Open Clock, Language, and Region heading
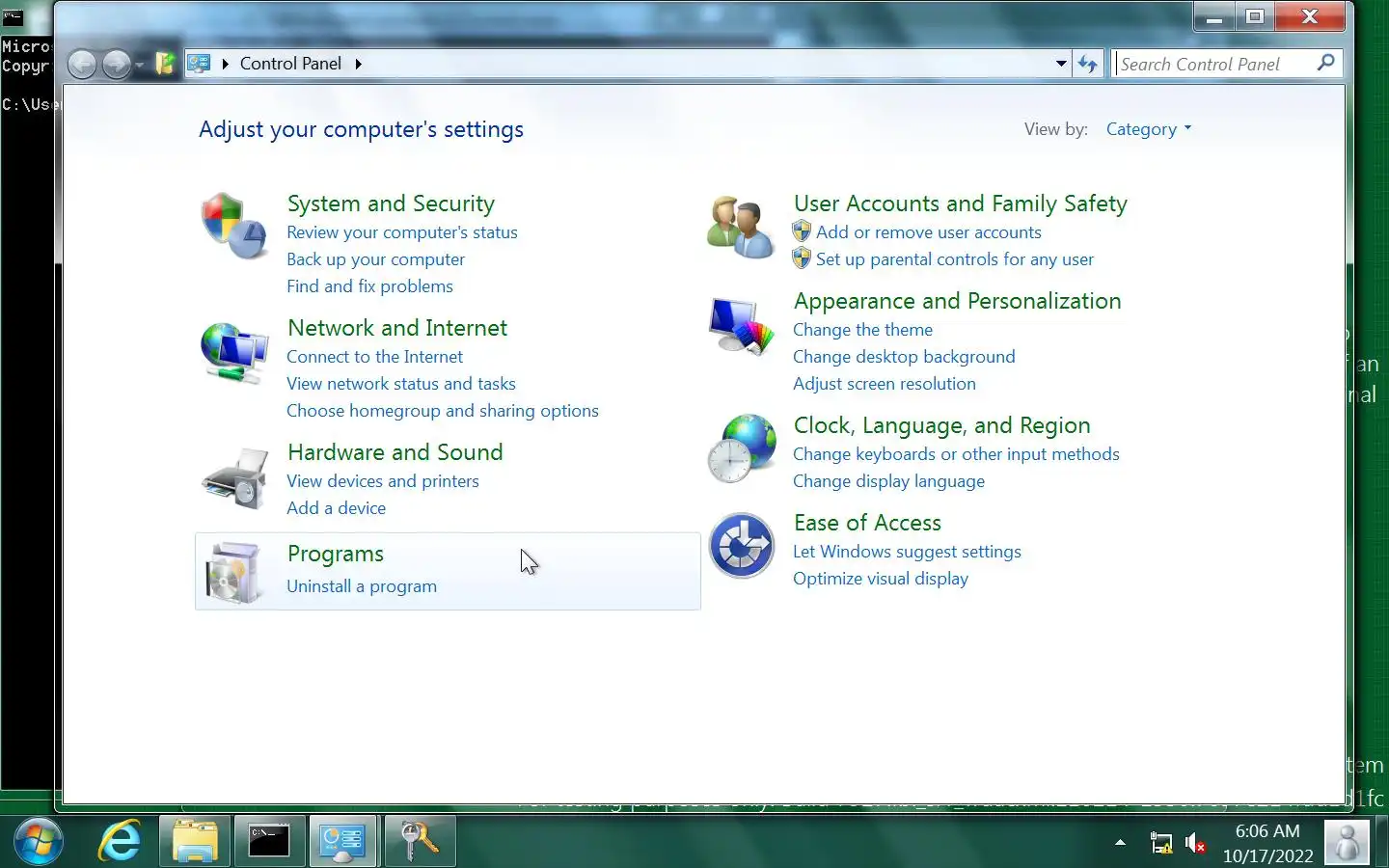 click(x=942, y=425)
